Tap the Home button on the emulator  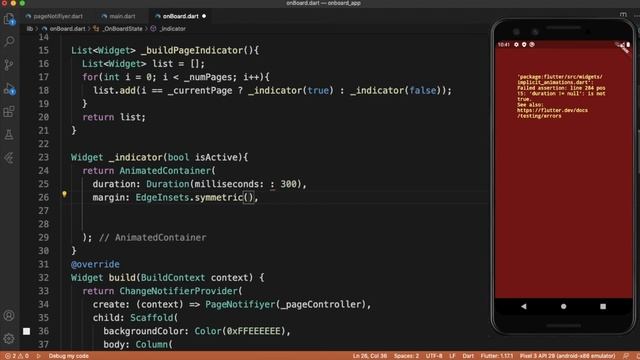[x=563, y=306]
